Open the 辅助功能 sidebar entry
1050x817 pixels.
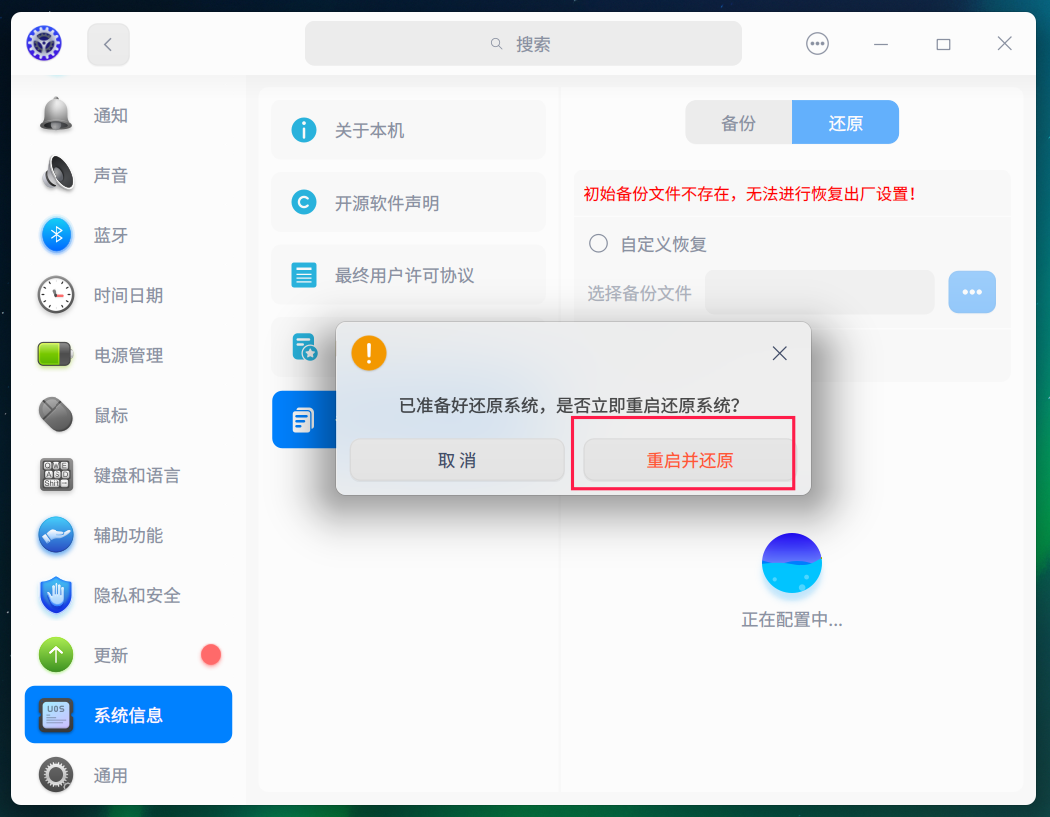129,535
